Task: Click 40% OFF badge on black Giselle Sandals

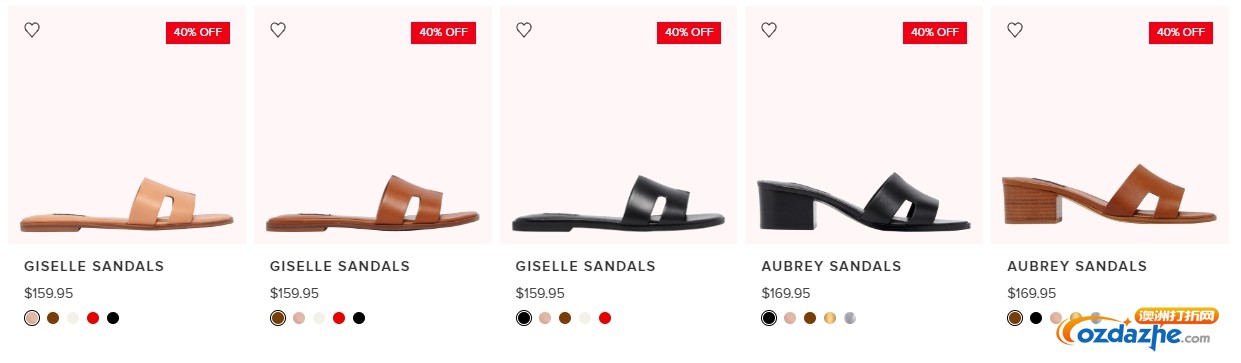Action: [689, 32]
